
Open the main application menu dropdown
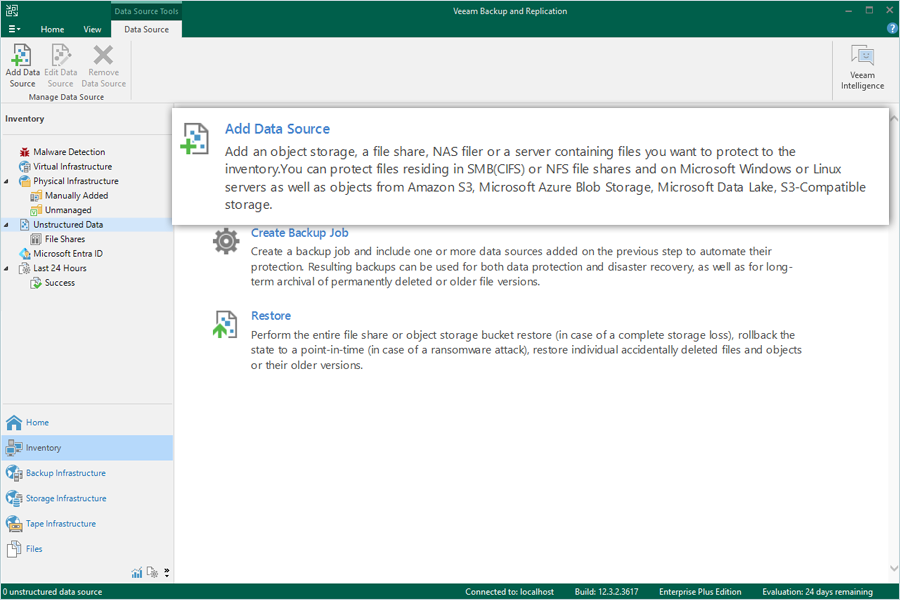click(x=14, y=29)
